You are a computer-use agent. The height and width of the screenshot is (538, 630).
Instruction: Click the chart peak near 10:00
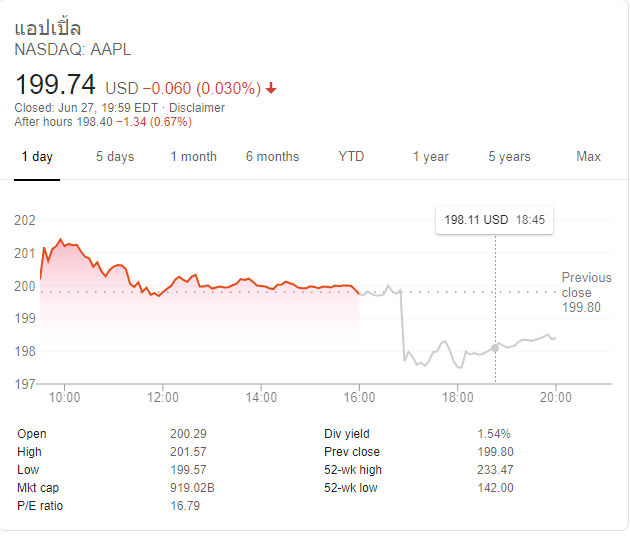click(61, 240)
